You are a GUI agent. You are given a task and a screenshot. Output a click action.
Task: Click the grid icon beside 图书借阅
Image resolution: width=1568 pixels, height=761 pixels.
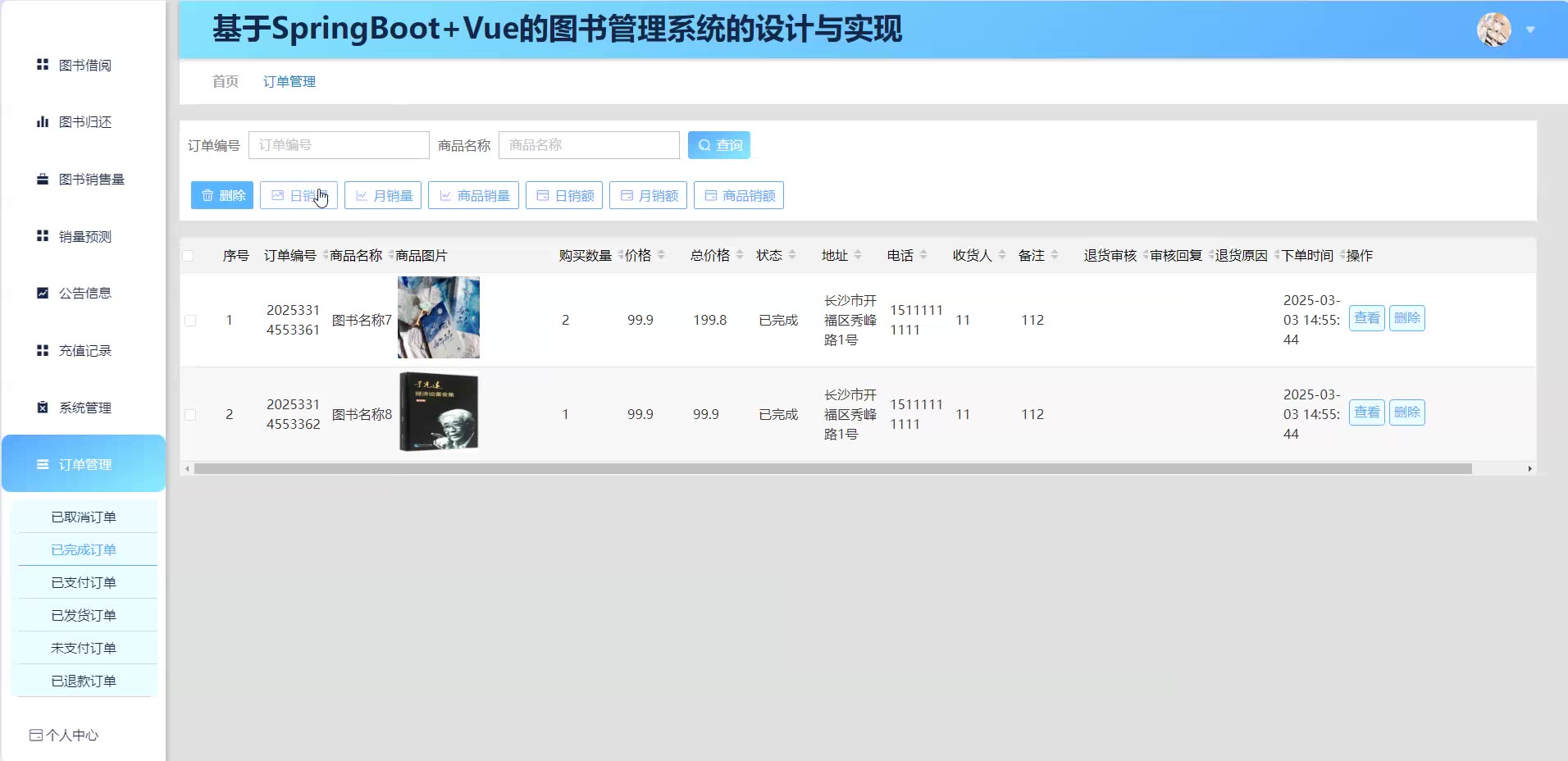tap(43, 65)
